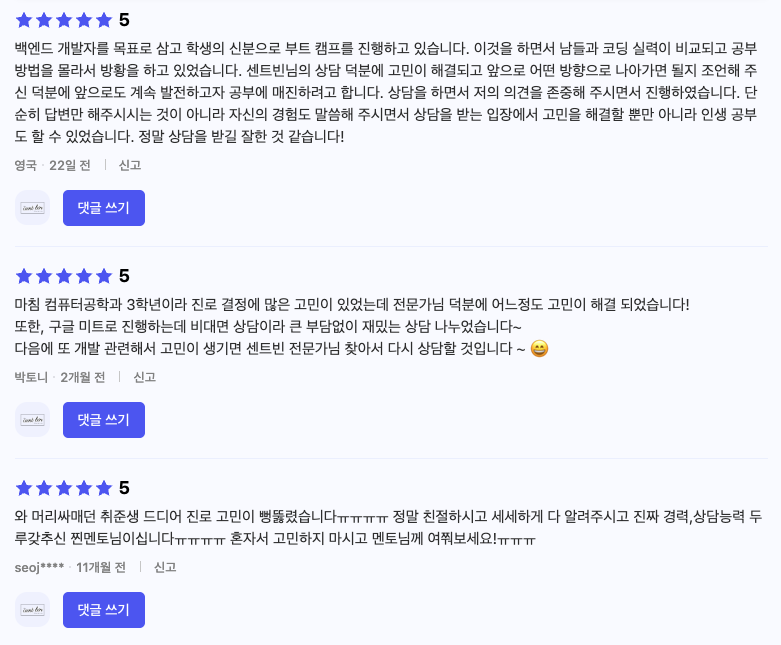Click the 22일 전 timestamp
This screenshot has width=781, height=645.
tap(70, 165)
